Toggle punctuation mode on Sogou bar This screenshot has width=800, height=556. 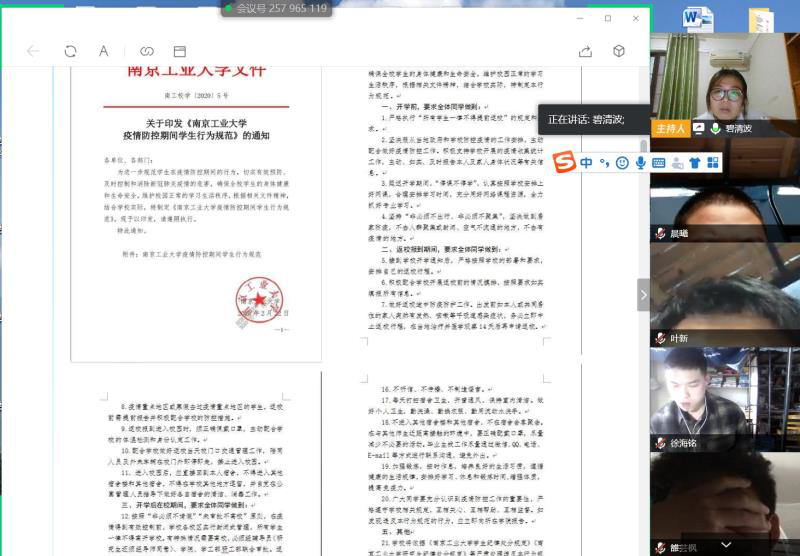604,162
